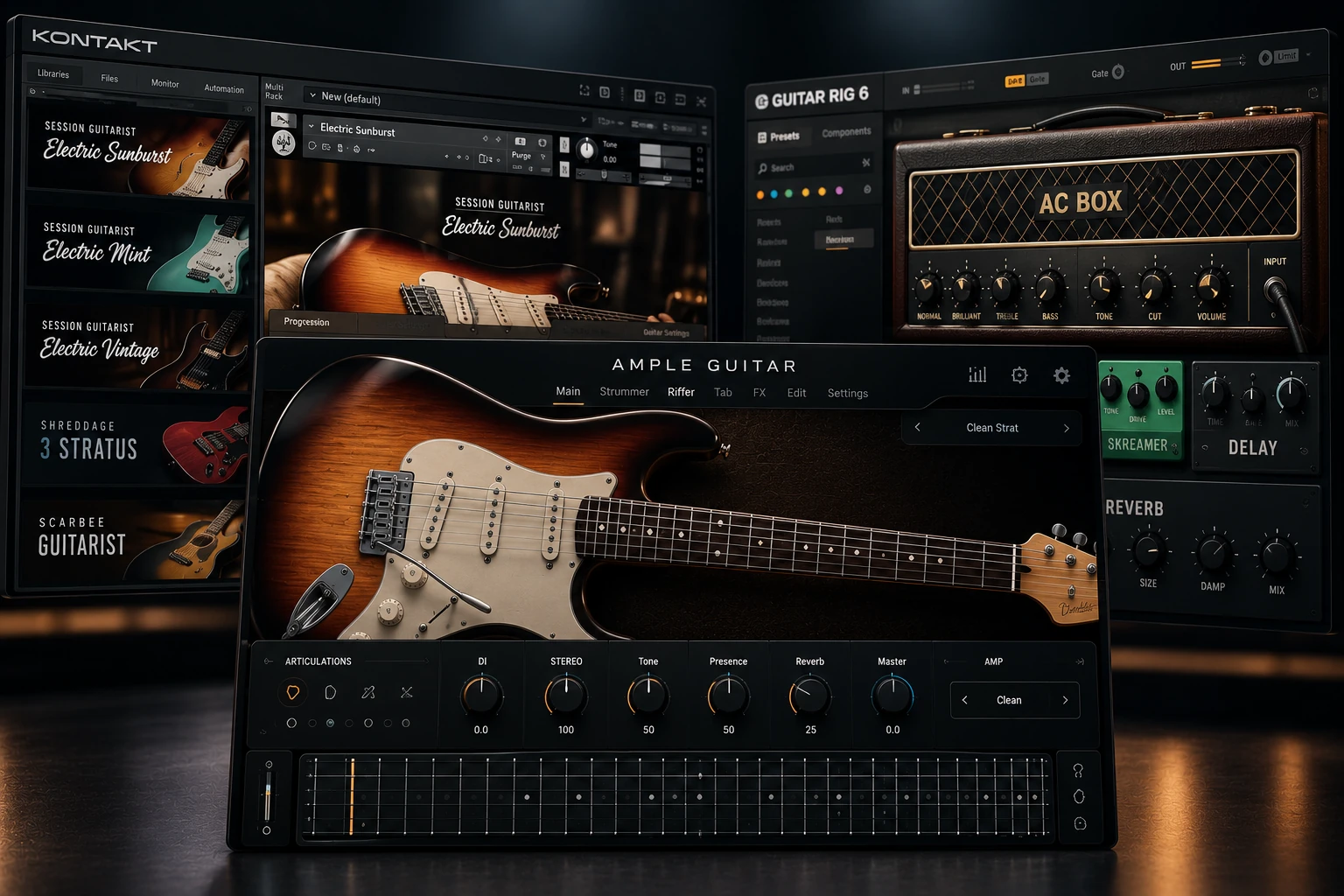Select next AMP type after Clean
This screenshot has height=896, width=1344.
coord(1065,700)
